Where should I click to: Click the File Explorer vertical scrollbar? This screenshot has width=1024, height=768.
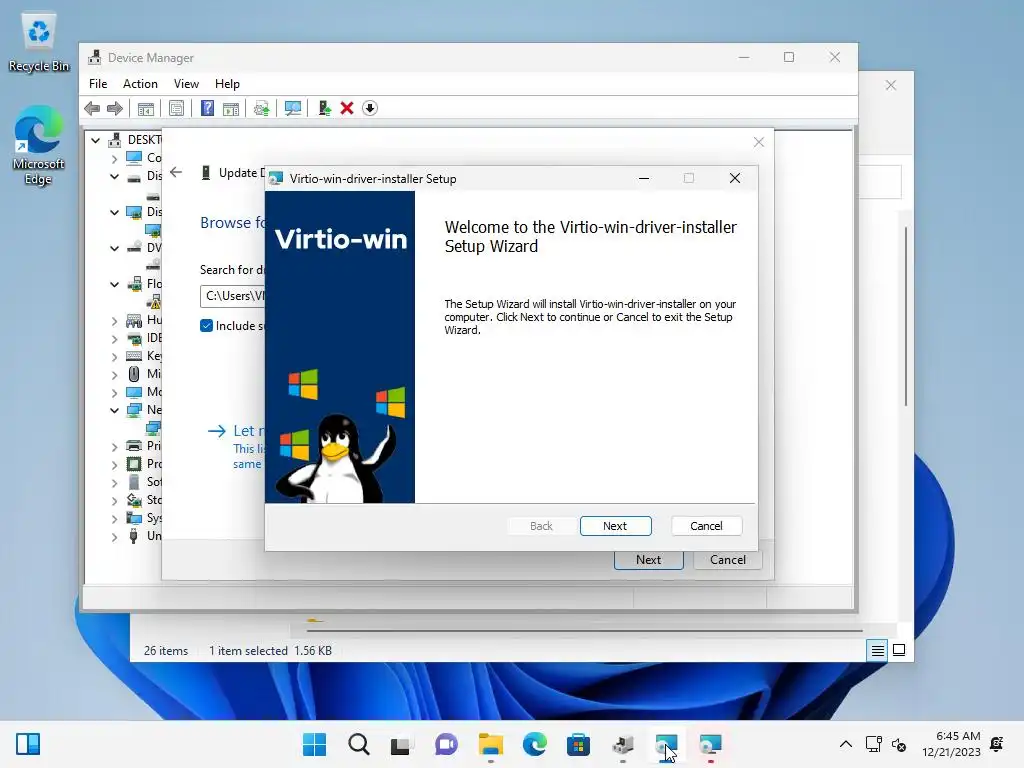point(905,316)
